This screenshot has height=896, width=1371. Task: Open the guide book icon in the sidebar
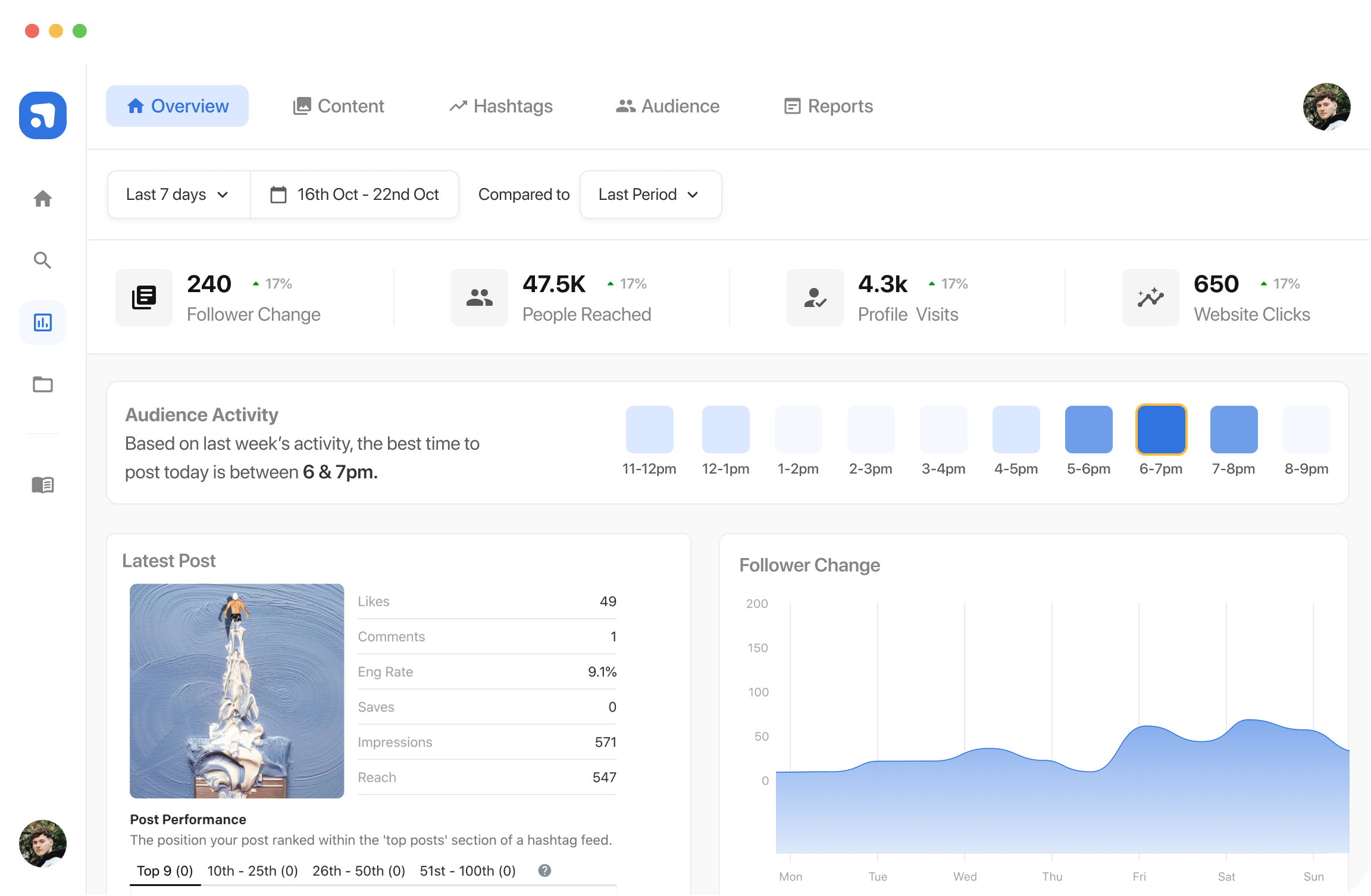click(x=42, y=484)
